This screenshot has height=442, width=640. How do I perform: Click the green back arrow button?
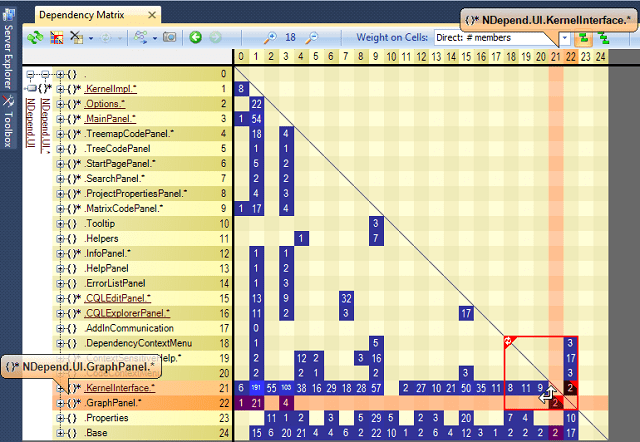coord(196,38)
